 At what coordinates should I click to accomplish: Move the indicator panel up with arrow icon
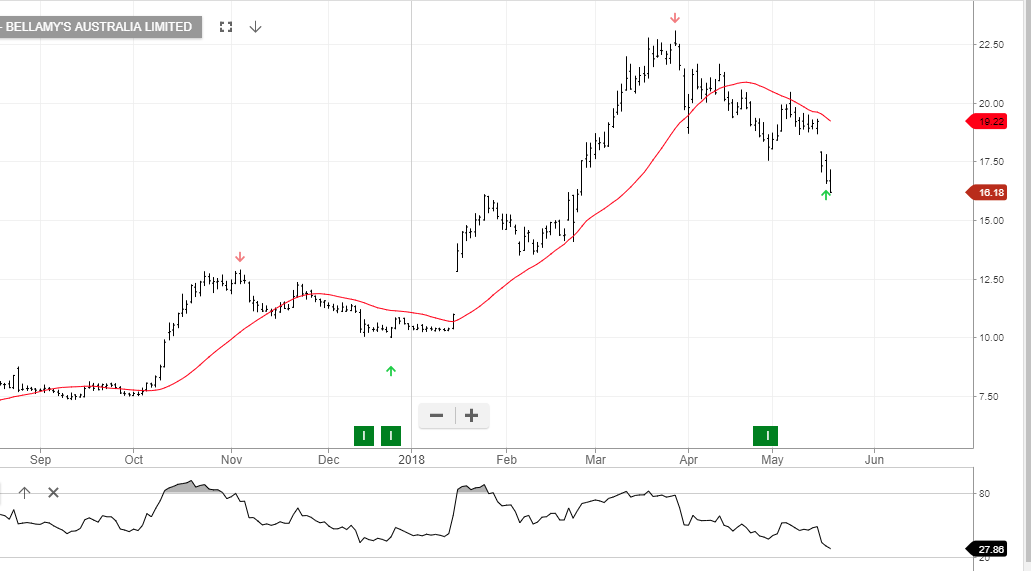pos(25,492)
